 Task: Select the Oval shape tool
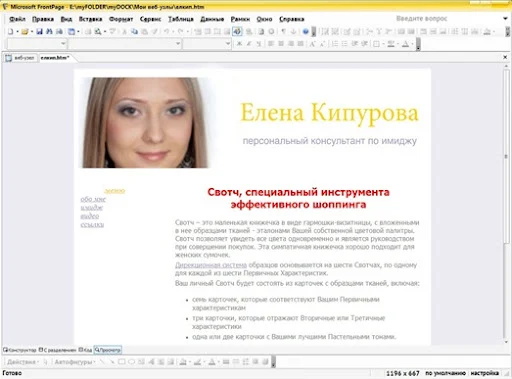click(131, 362)
